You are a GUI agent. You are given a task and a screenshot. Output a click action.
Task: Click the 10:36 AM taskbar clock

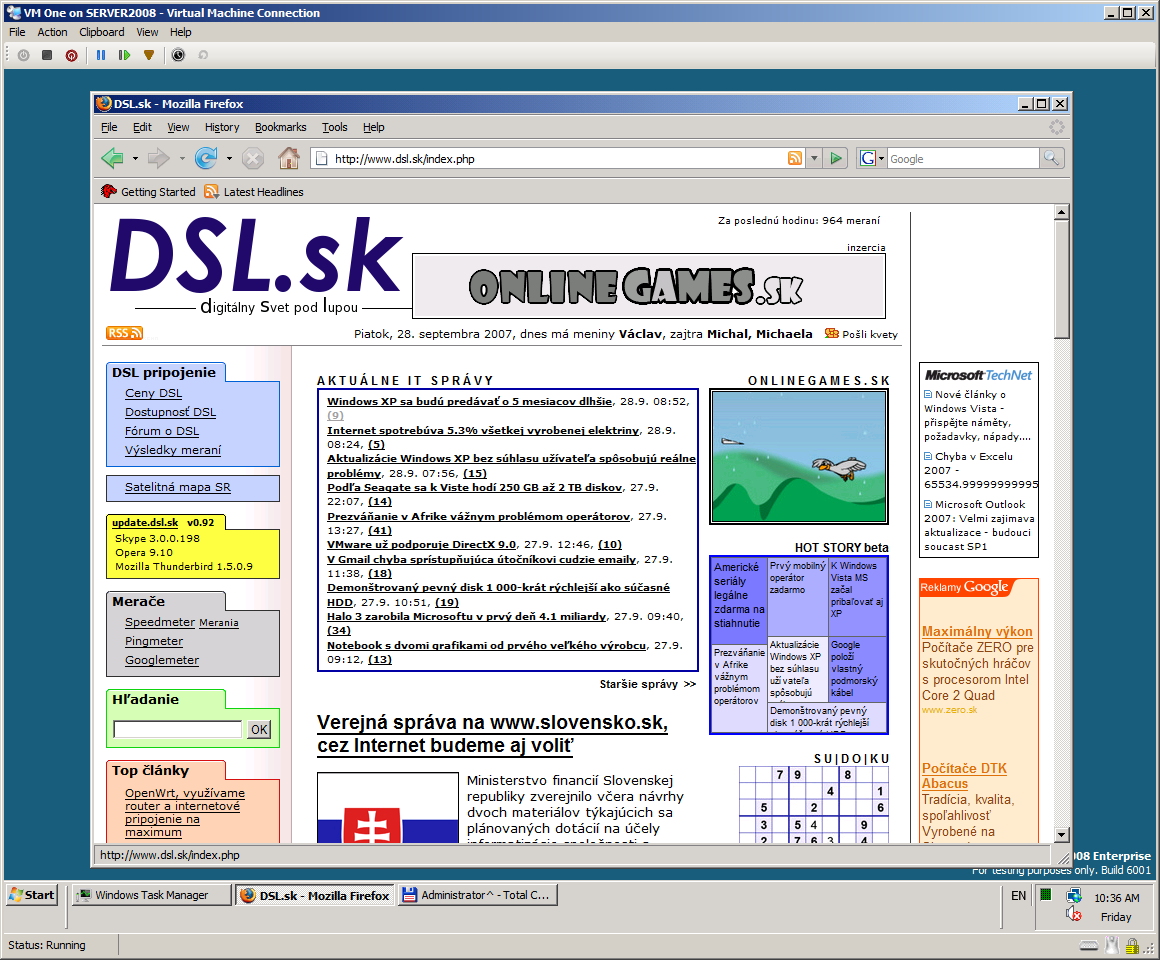pyautogui.click(x=1116, y=898)
